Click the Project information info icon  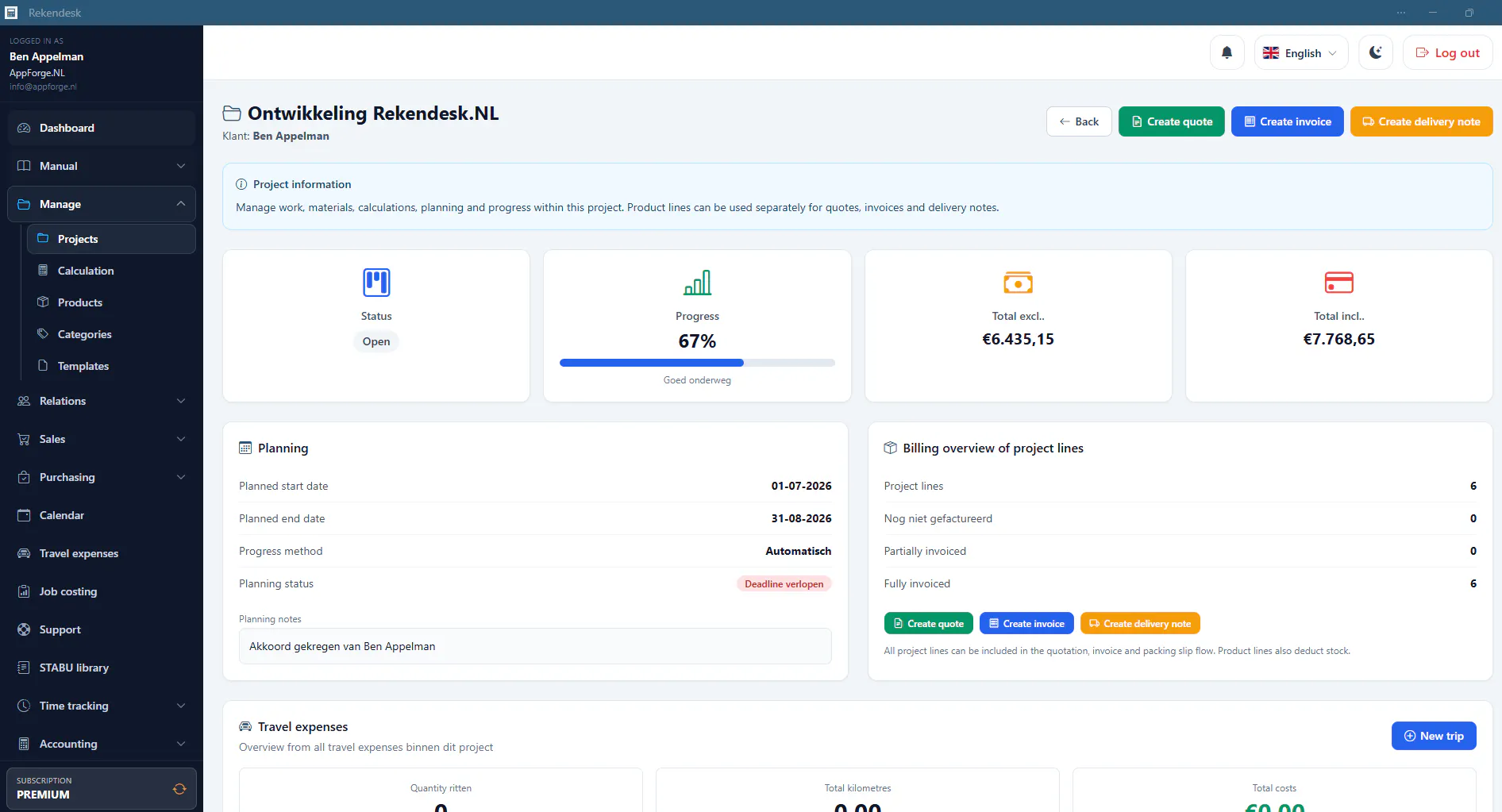pos(241,184)
